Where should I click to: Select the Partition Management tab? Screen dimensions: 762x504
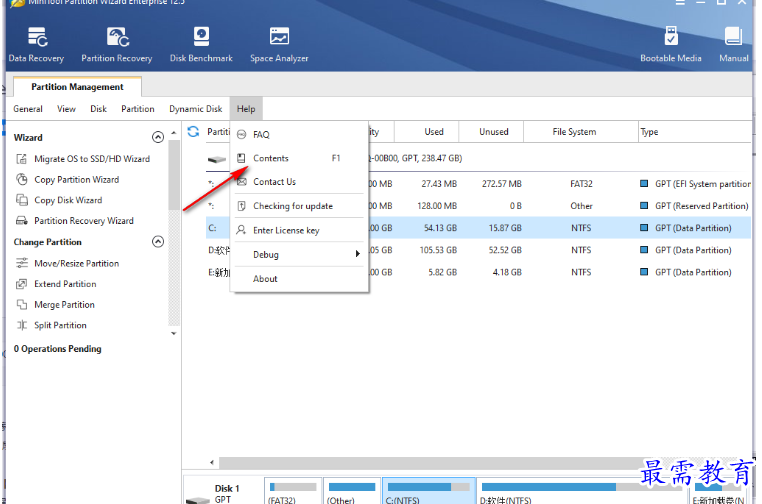point(77,87)
